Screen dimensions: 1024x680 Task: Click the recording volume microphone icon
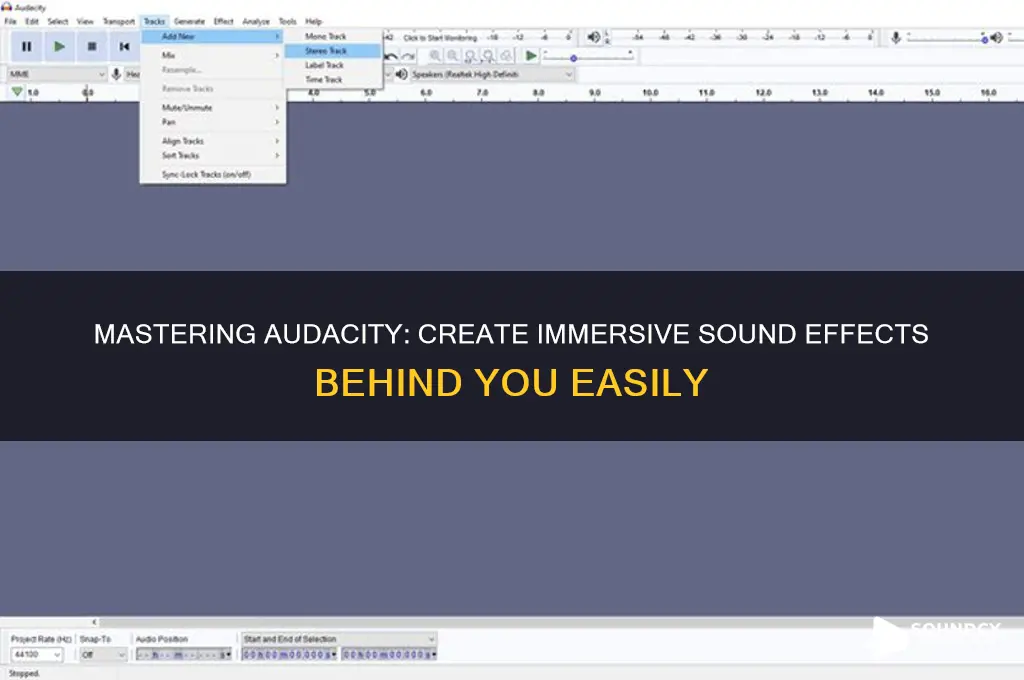tap(896, 38)
